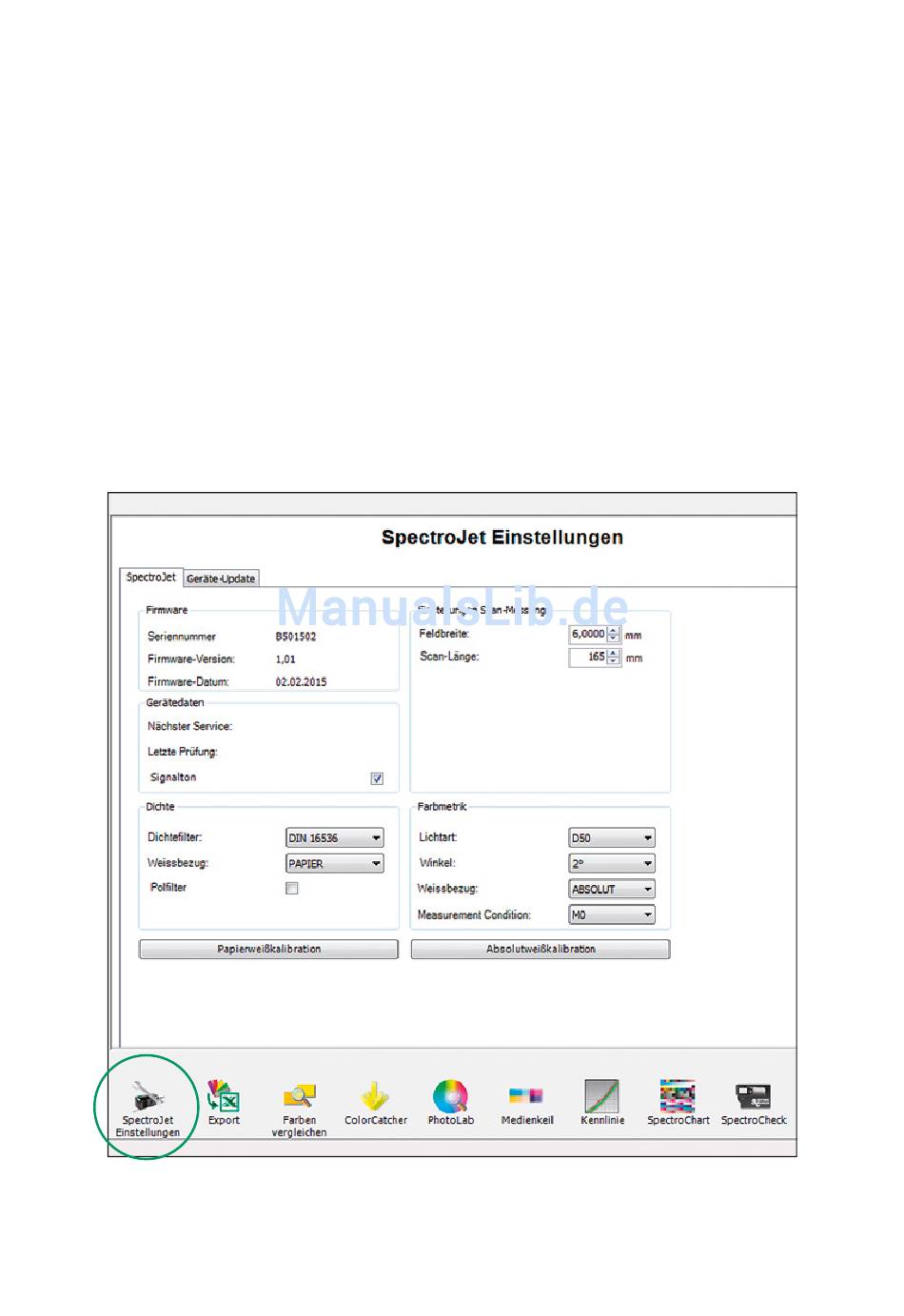
Task: Select the serial number B501502
Action: [296, 637]
